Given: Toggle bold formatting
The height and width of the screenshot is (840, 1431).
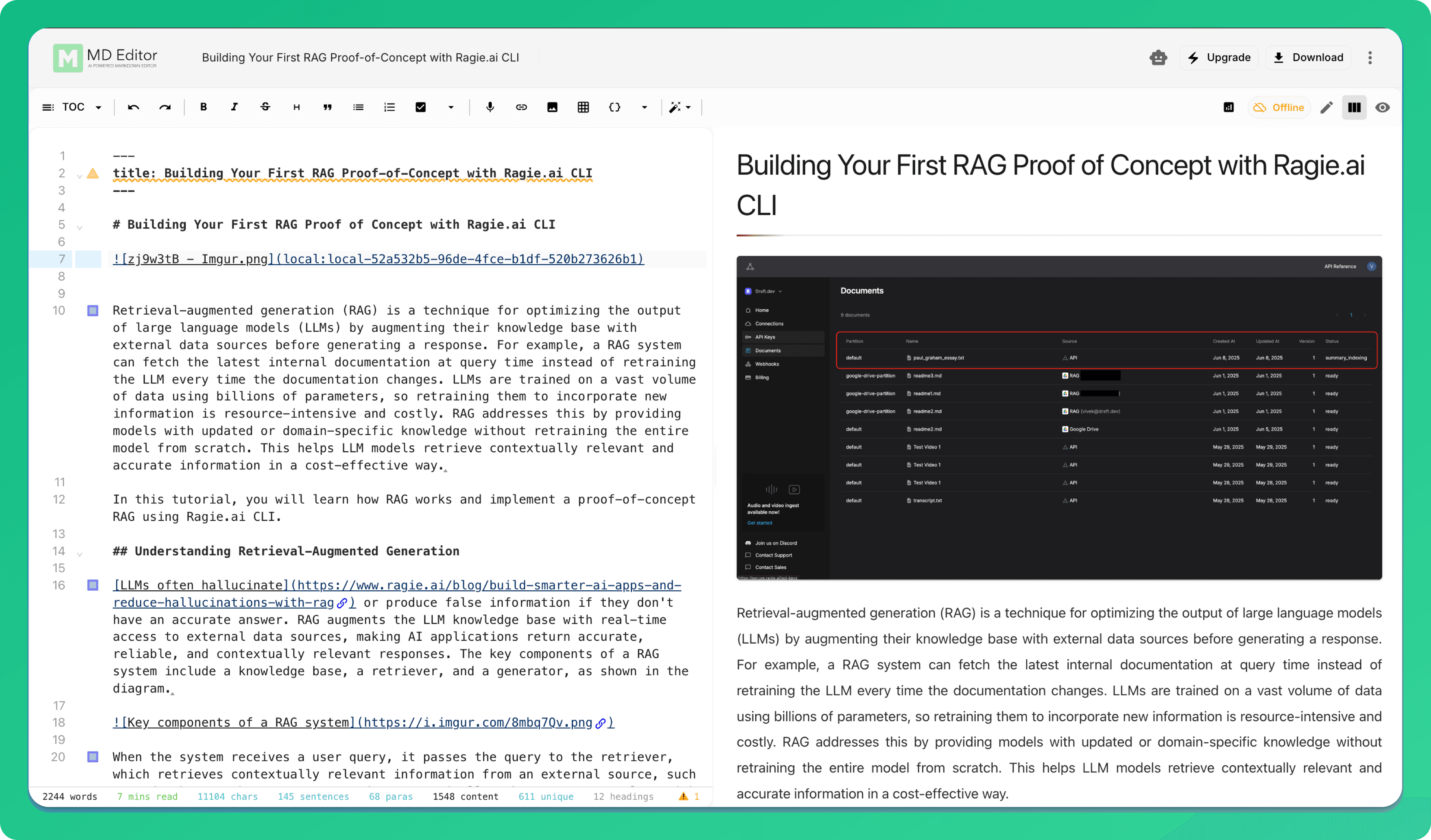Looking at the screenshot, I should point(203,107).
